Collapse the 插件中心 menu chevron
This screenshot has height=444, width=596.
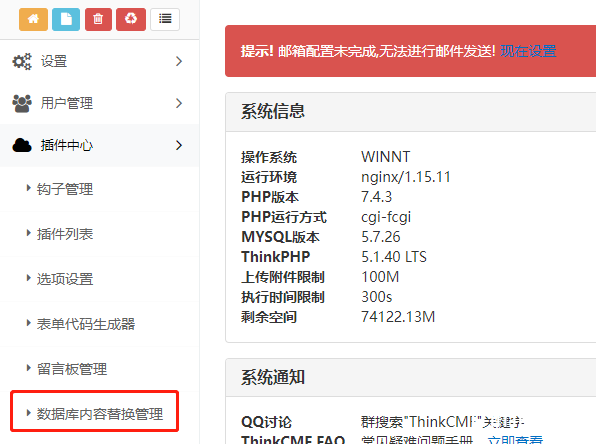(179, 145)
